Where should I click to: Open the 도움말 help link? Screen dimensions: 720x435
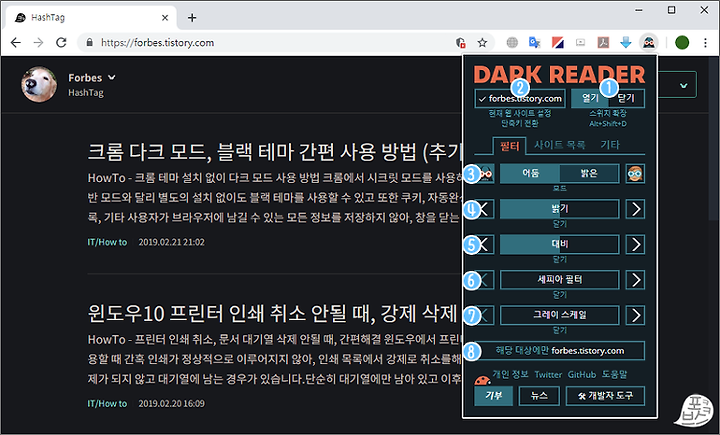[x=614, y=374]
